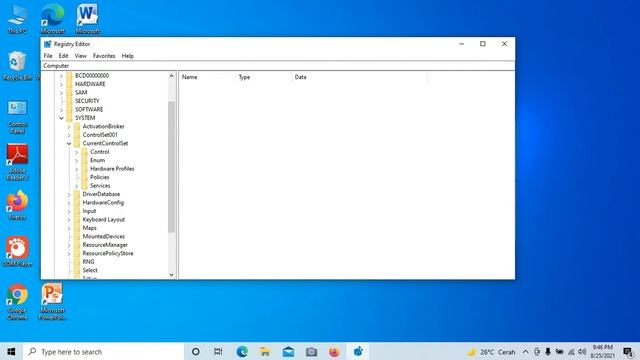Open the Favorites menu

104,56
